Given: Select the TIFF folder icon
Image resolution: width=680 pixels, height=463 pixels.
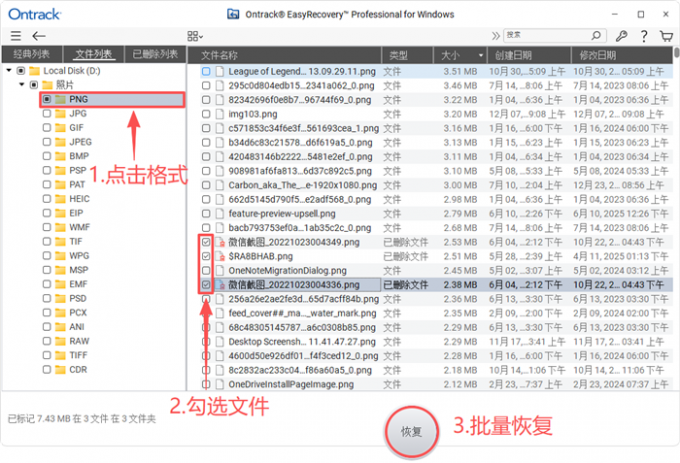Looking at the screenshot, I should (60, 355).
